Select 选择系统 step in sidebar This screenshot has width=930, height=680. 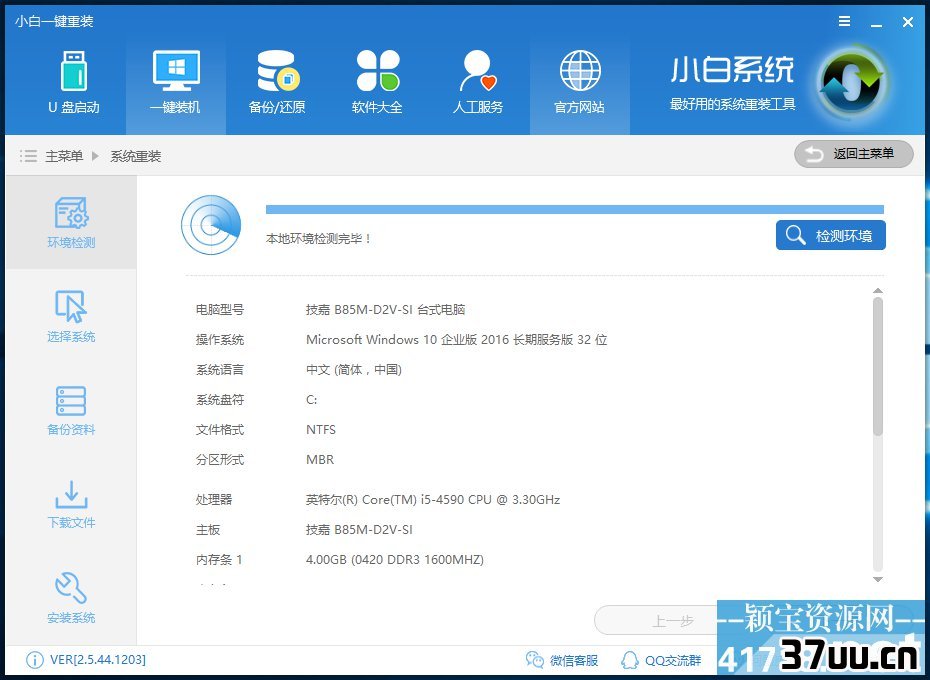[x=71, y=316]
